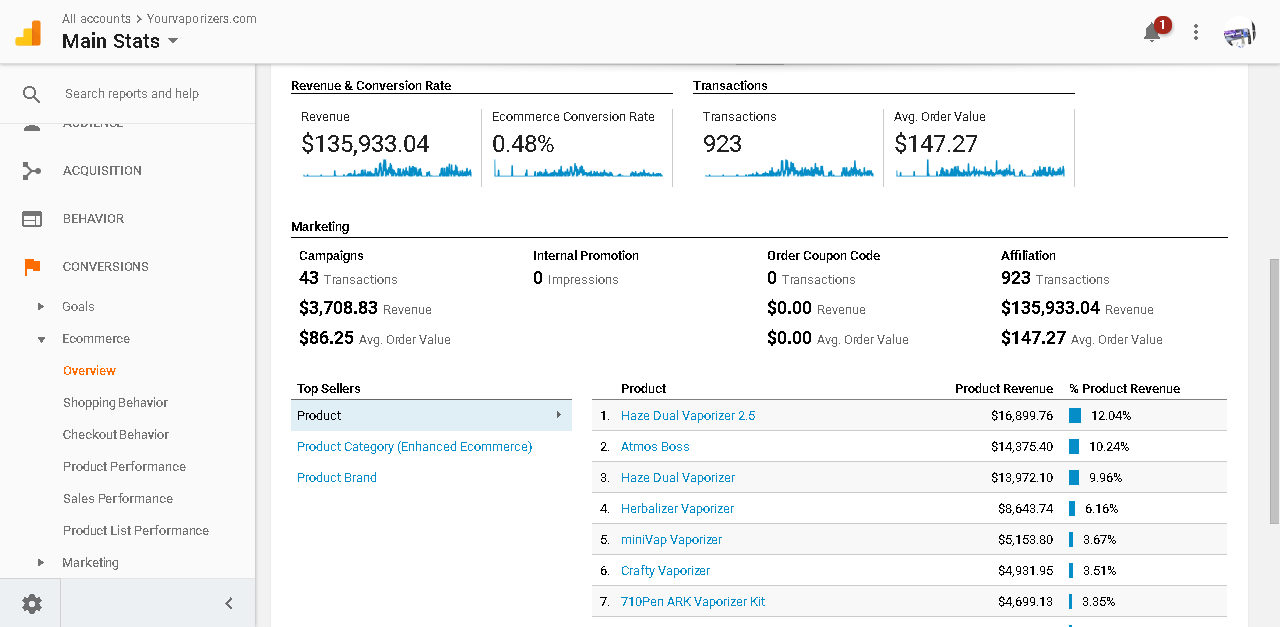The height and width of the screenshot is (627, 1280).
Task: Click the 0.48% conversion rate value
Action: pos(523,144)
